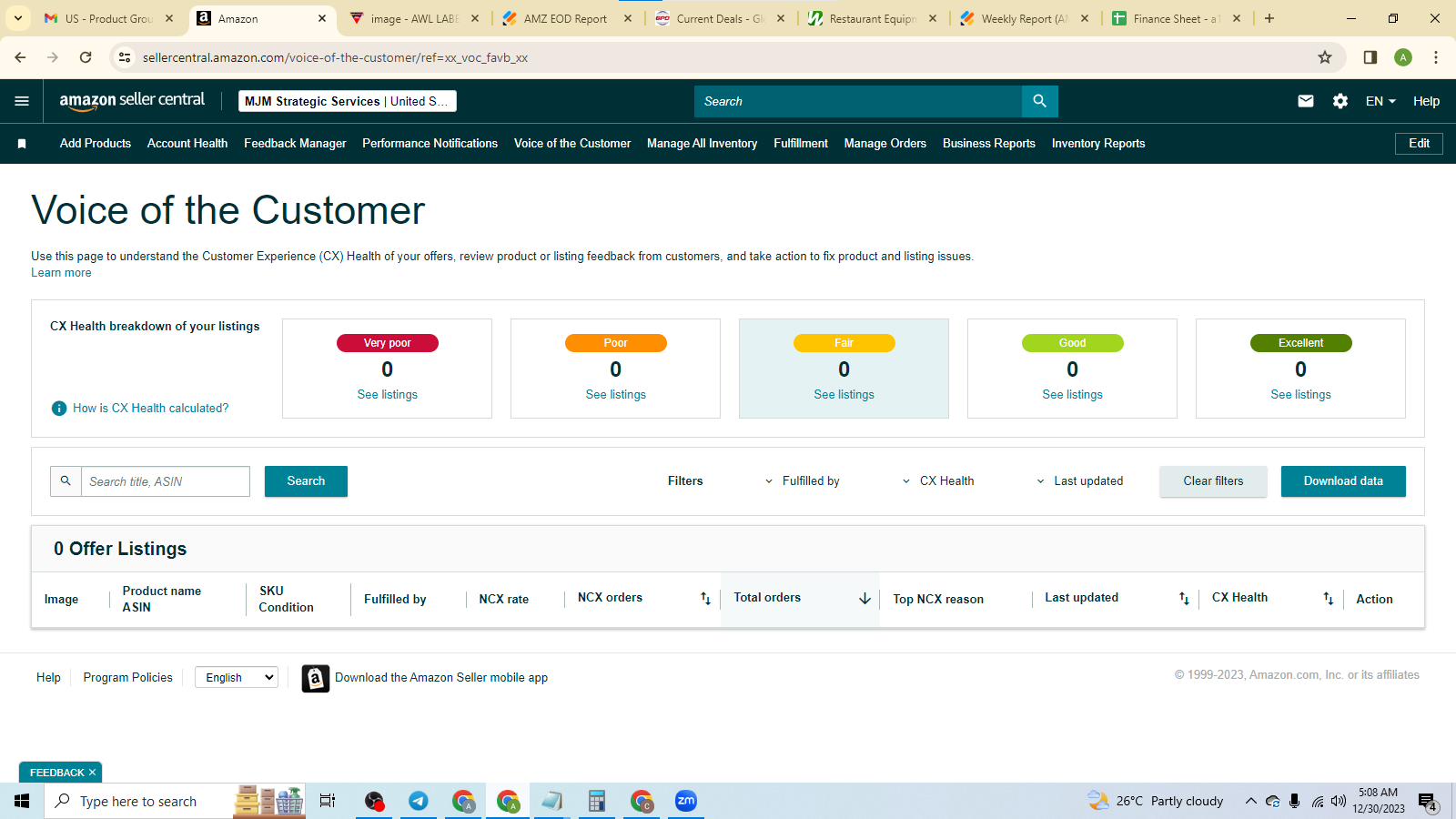Click the info icon beside CX Health calculated
Screen dimensions: 1456x819
[x=59, y=409]
